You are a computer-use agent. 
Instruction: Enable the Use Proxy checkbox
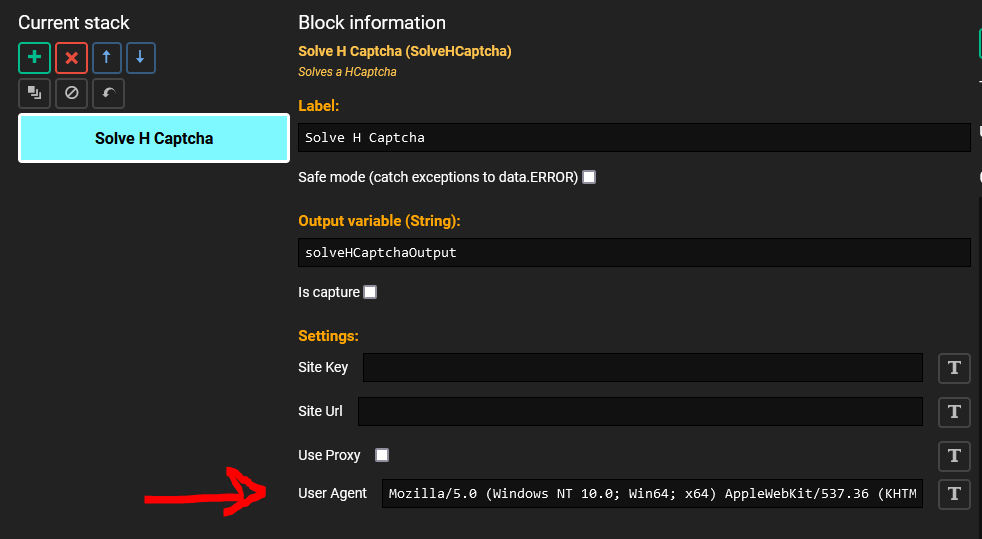381,455
